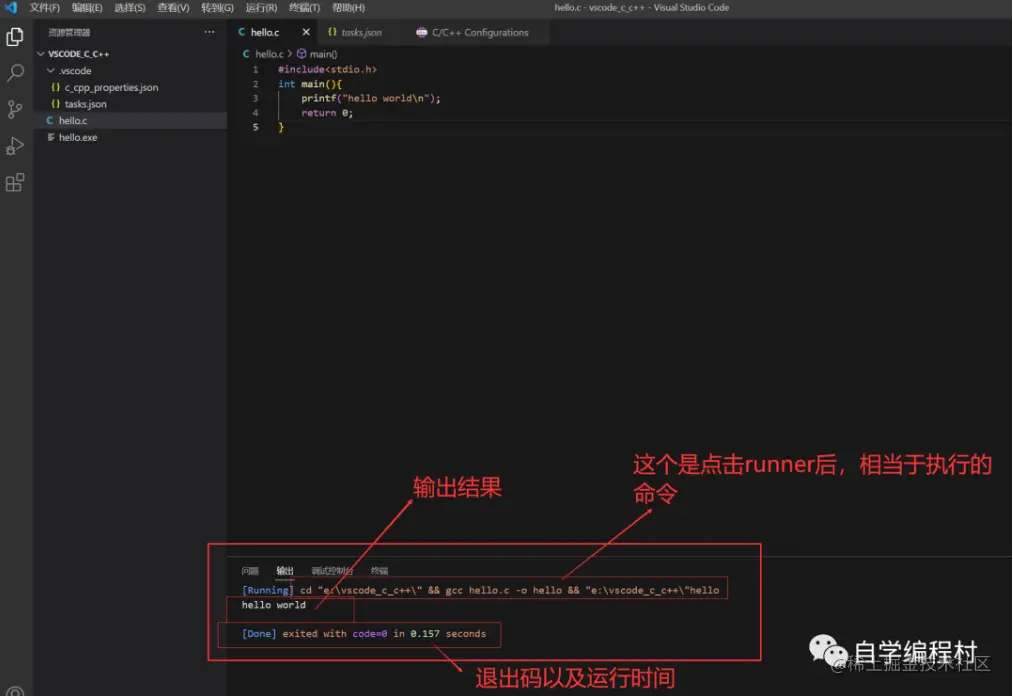This screenshot has width=1013, height=696.
Task: Open Run and Debug view icon
Action: pos(15,146)
